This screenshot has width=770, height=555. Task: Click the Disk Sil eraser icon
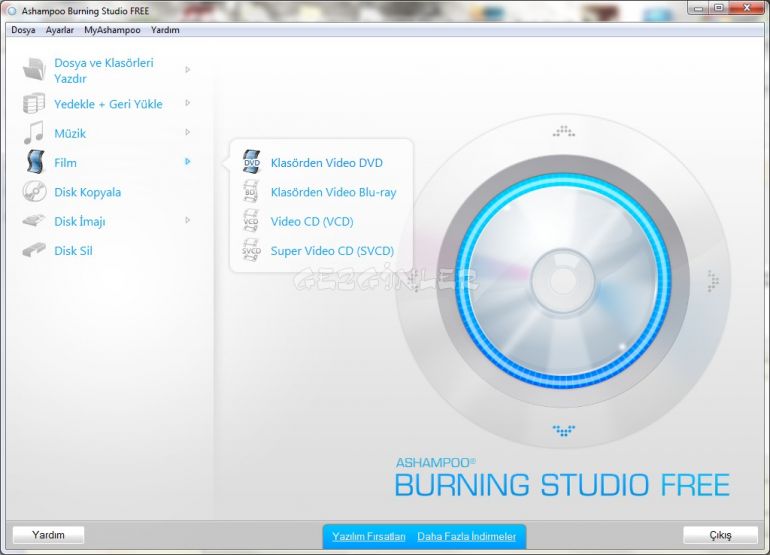pyautogui.click(x=34, y=250)
